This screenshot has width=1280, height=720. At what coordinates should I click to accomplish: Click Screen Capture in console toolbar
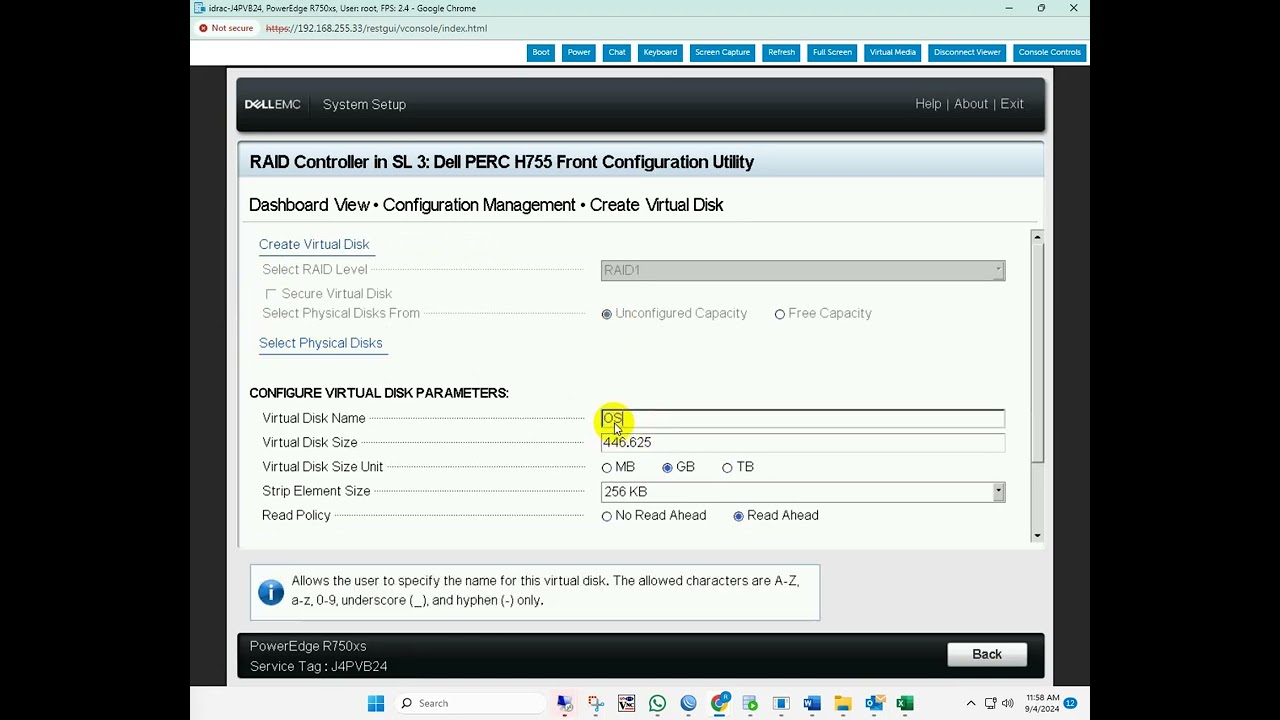pos(722,52)
